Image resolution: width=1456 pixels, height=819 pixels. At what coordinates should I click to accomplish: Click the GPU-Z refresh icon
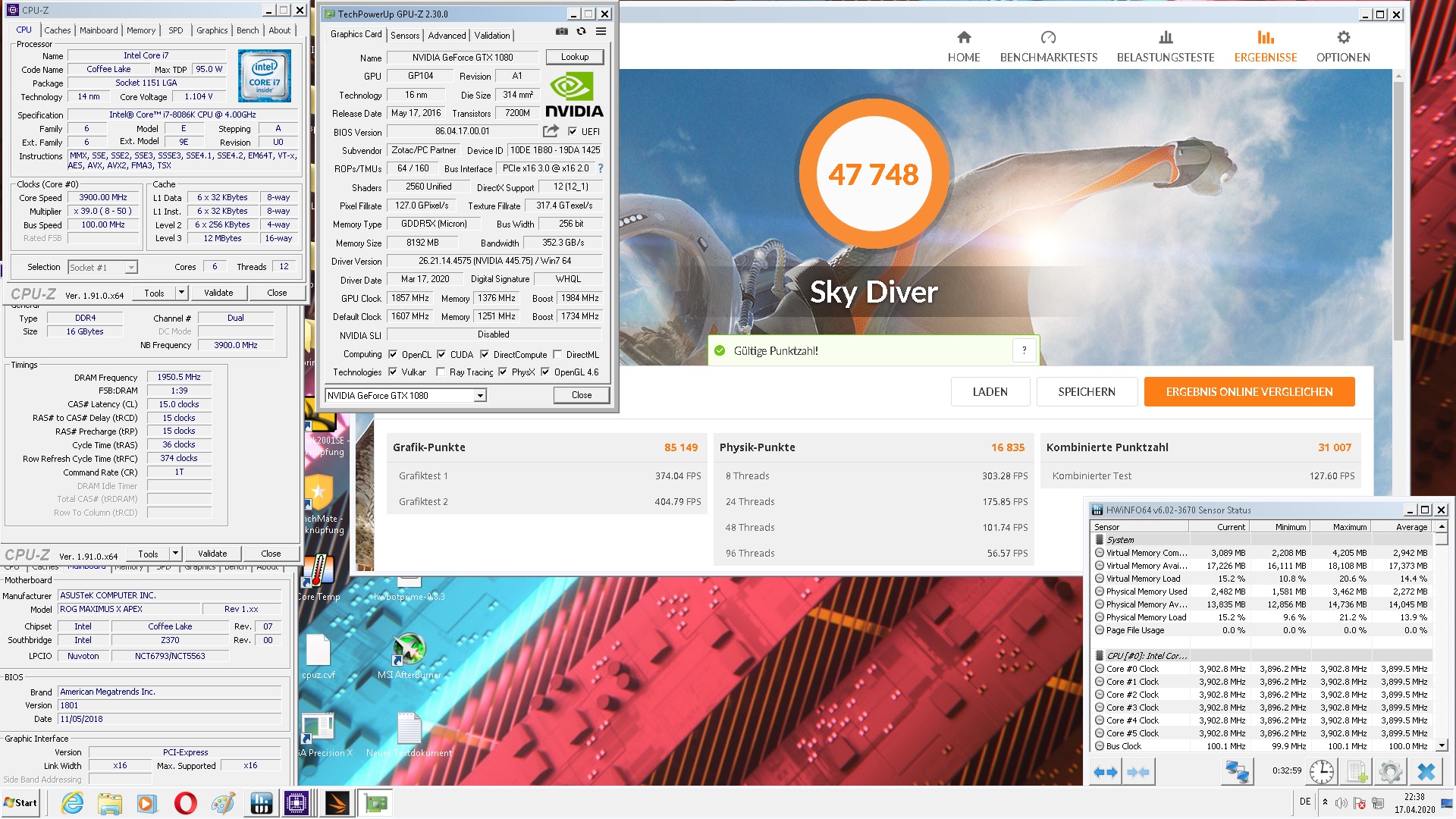tap(582, 31)
